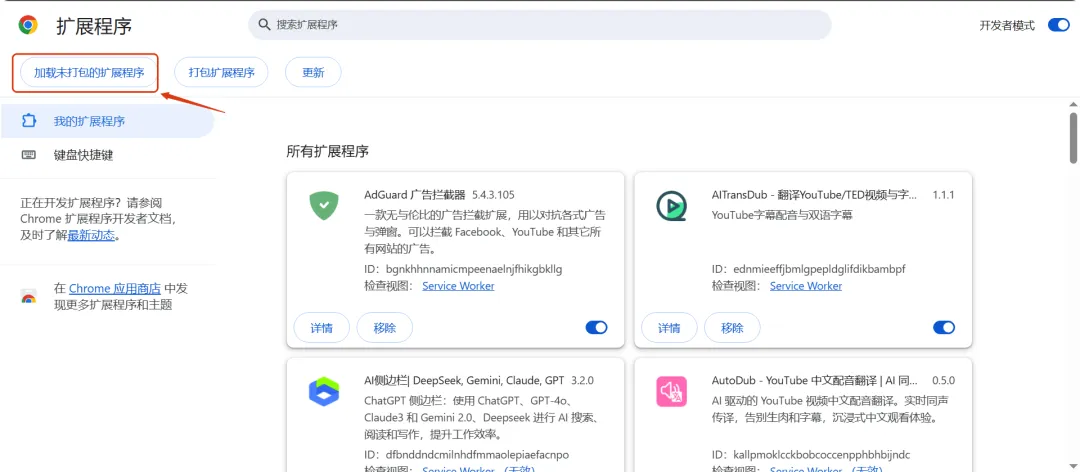
Task: Click the 扩展程序 page title
Action: [x=94, y=26]
